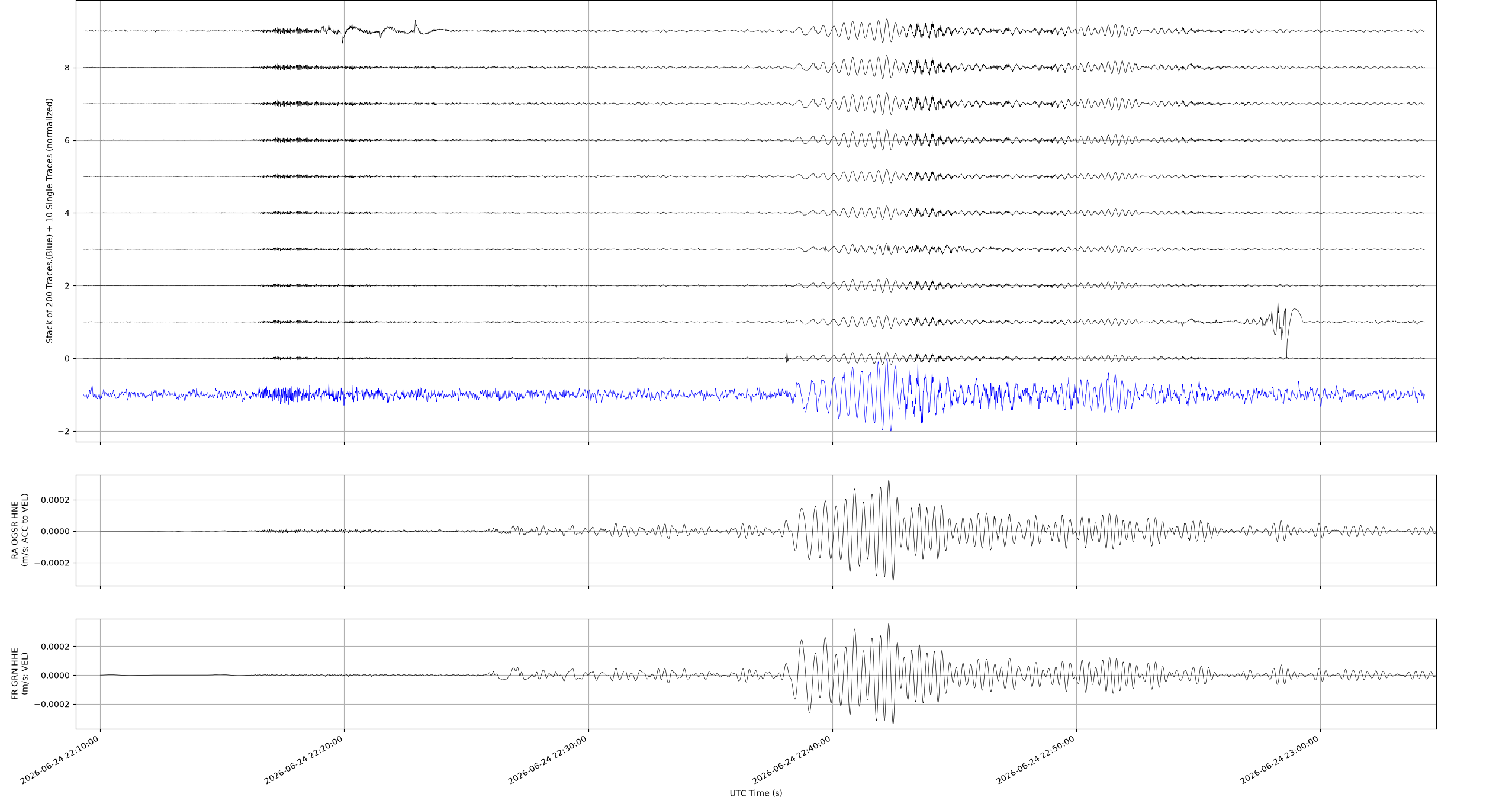Click the blue stacked trace waveform

coord(753,394)
